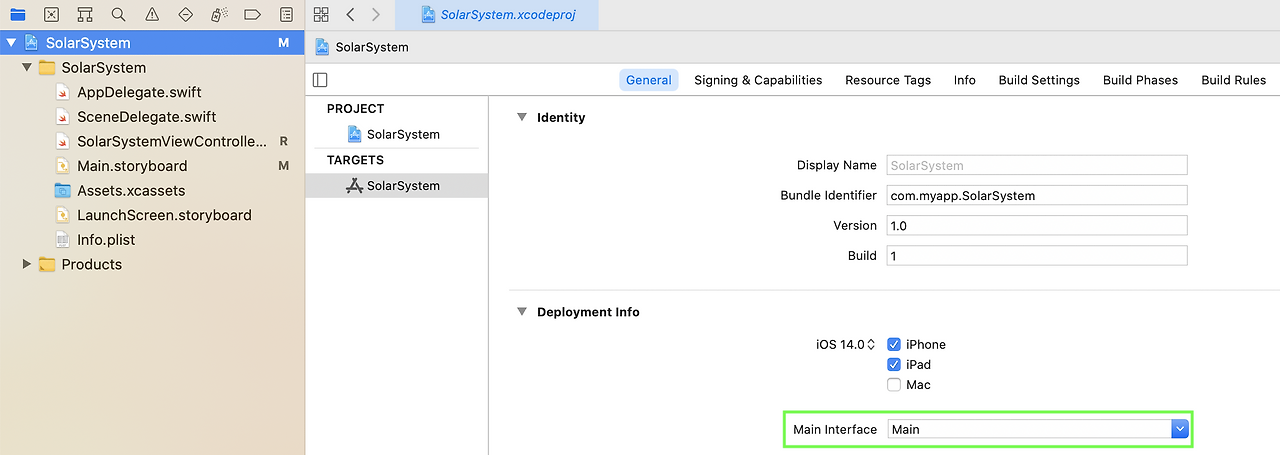Select SolarSystem under PROJECT
1280x455 pixels.
point(403,134)
